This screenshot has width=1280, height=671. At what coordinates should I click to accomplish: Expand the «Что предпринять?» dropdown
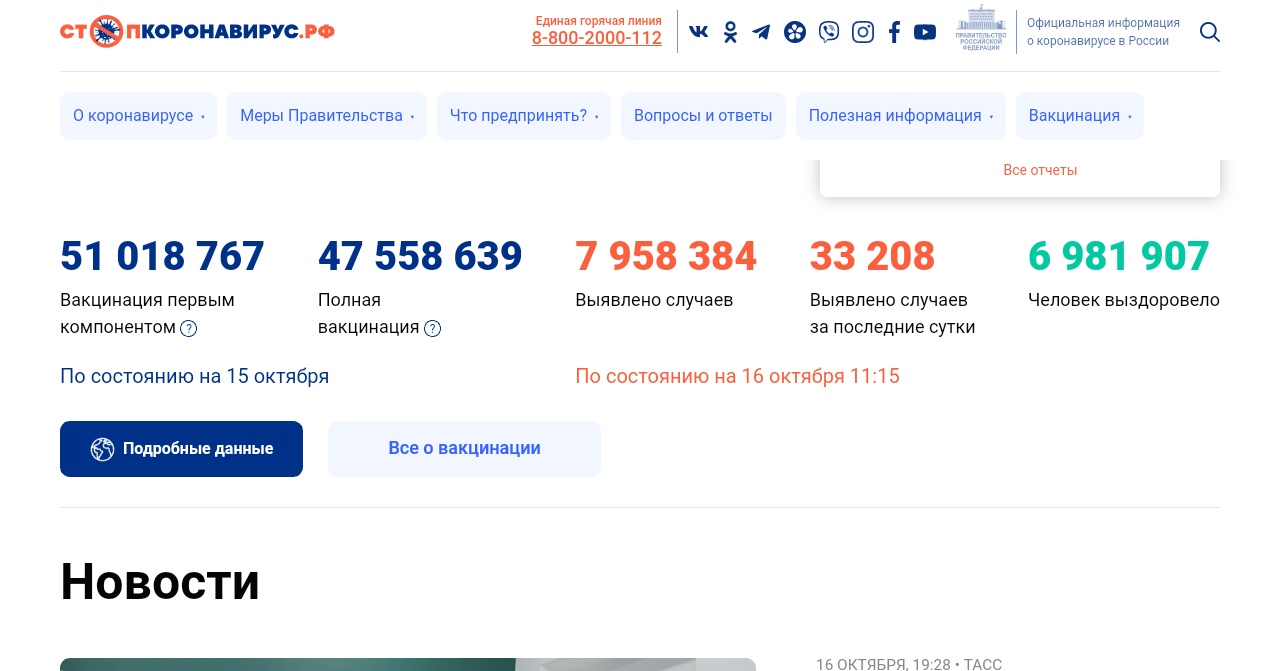point(524,116)
